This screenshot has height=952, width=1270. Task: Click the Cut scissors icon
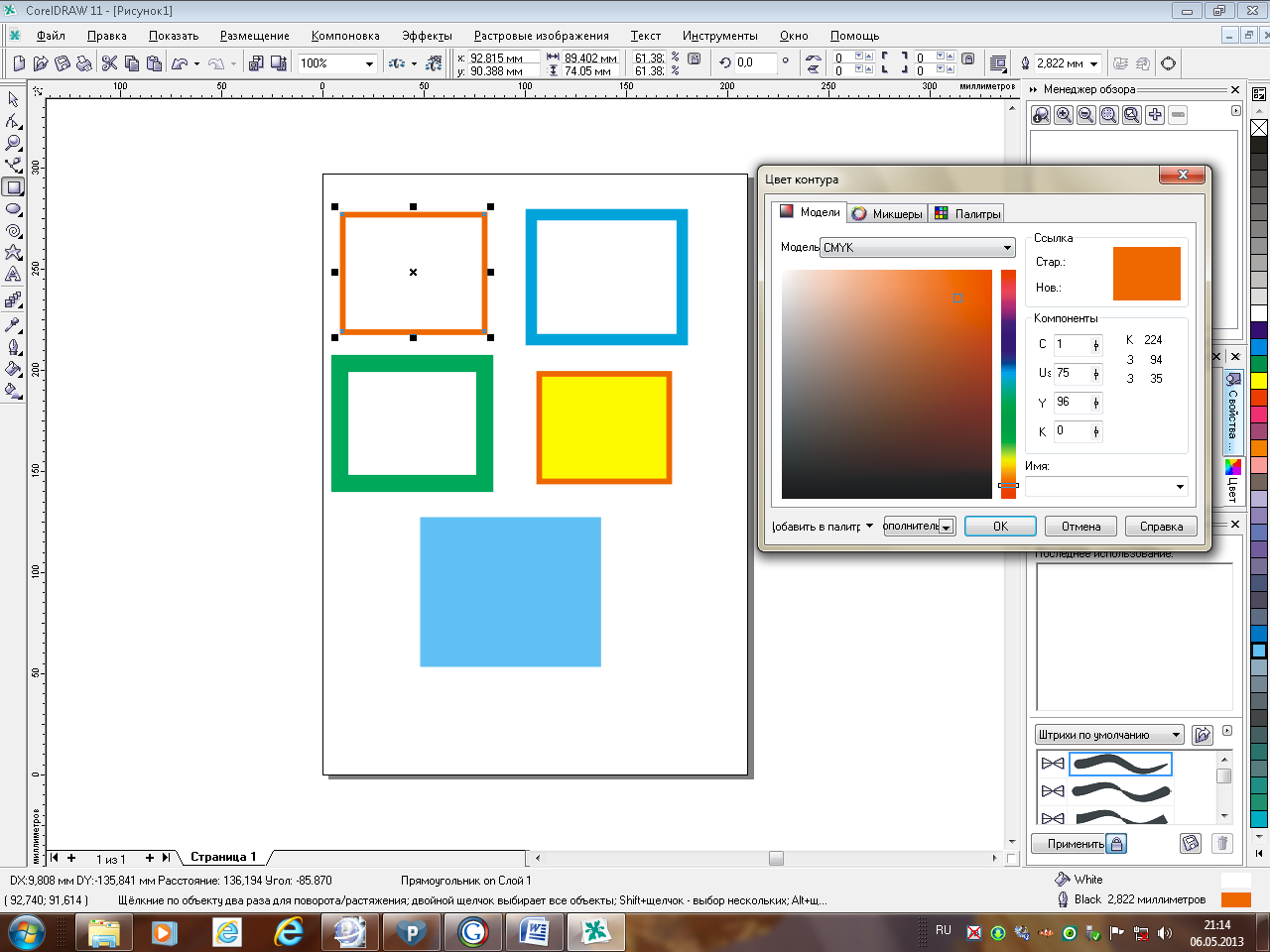point(110,63)
